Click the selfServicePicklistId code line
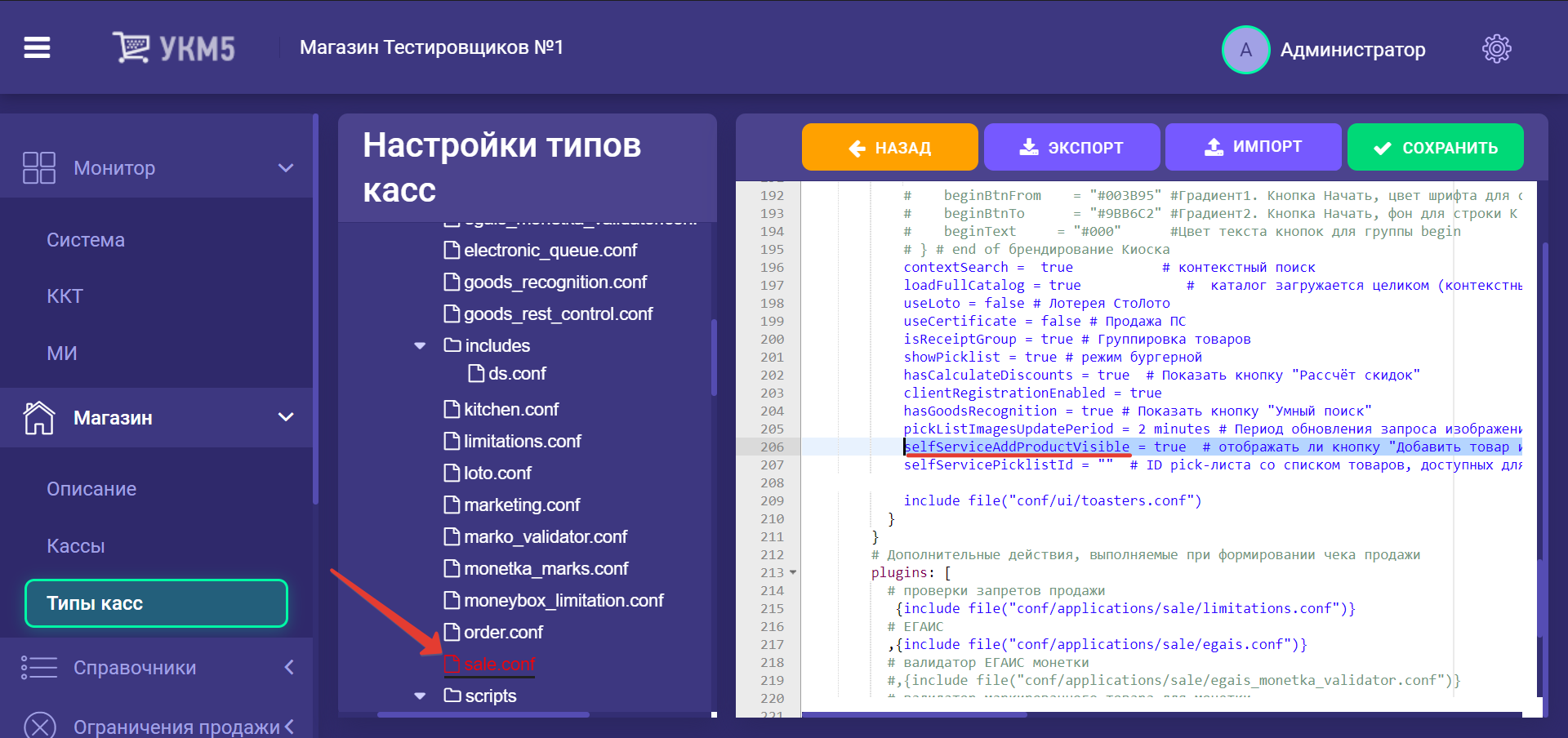This screenshot has height=738, width=1568. [1213, 465]
